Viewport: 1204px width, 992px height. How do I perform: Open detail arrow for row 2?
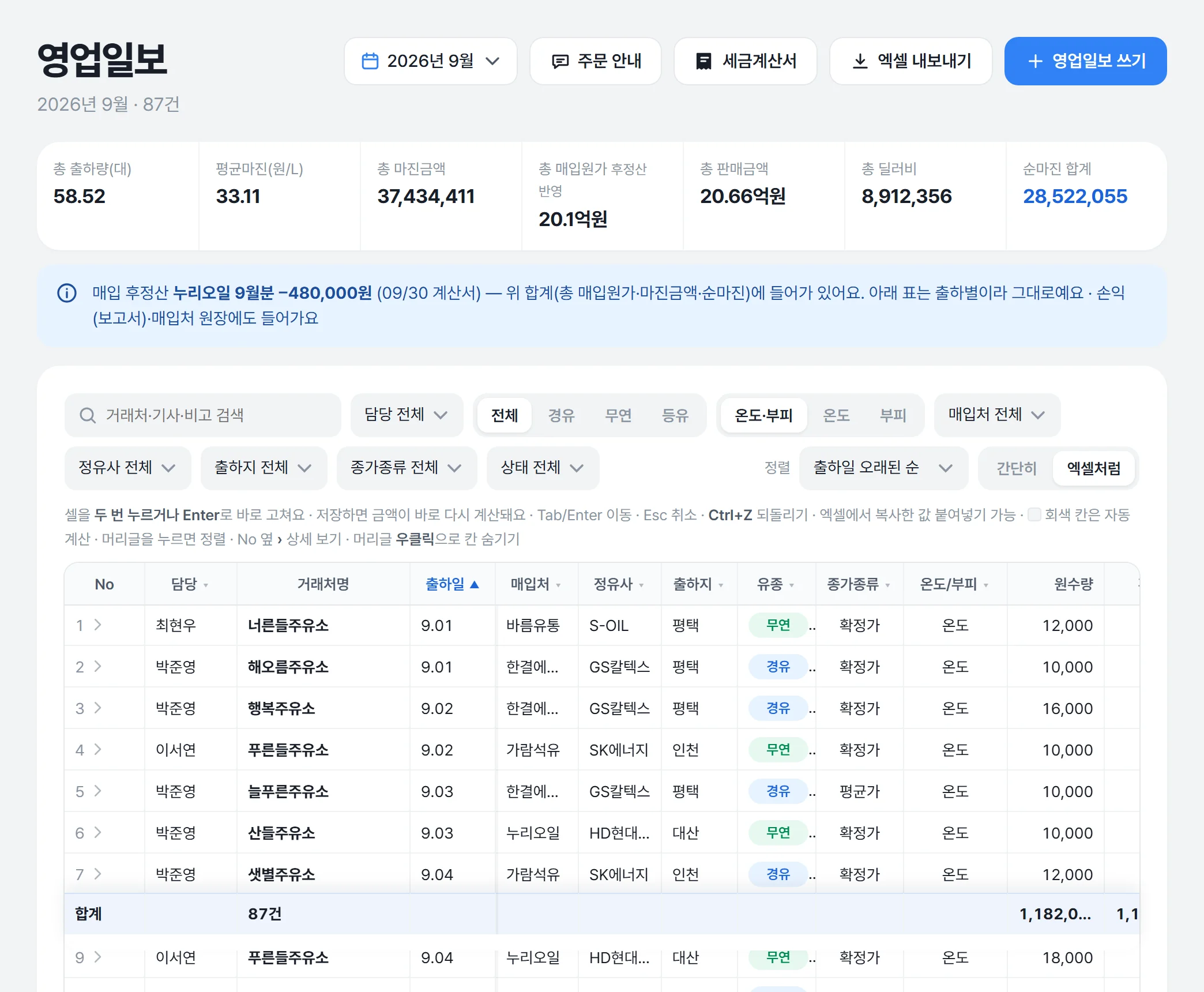pyautogui.click(x=97, y=666)
